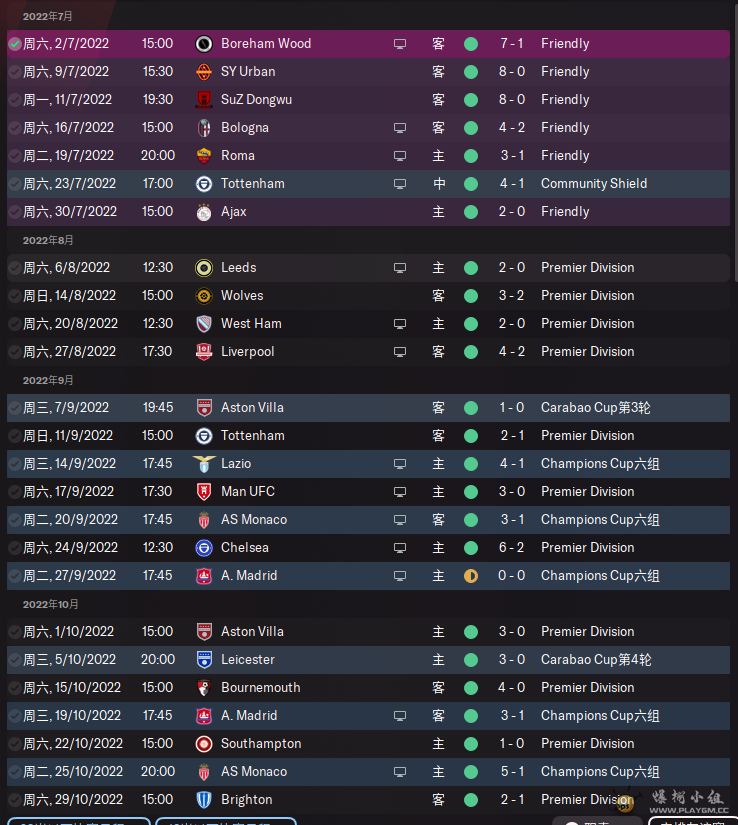This screenshot has width=738, height=825.
Task: Open Roma via its club crest
Action: [204, 156]
